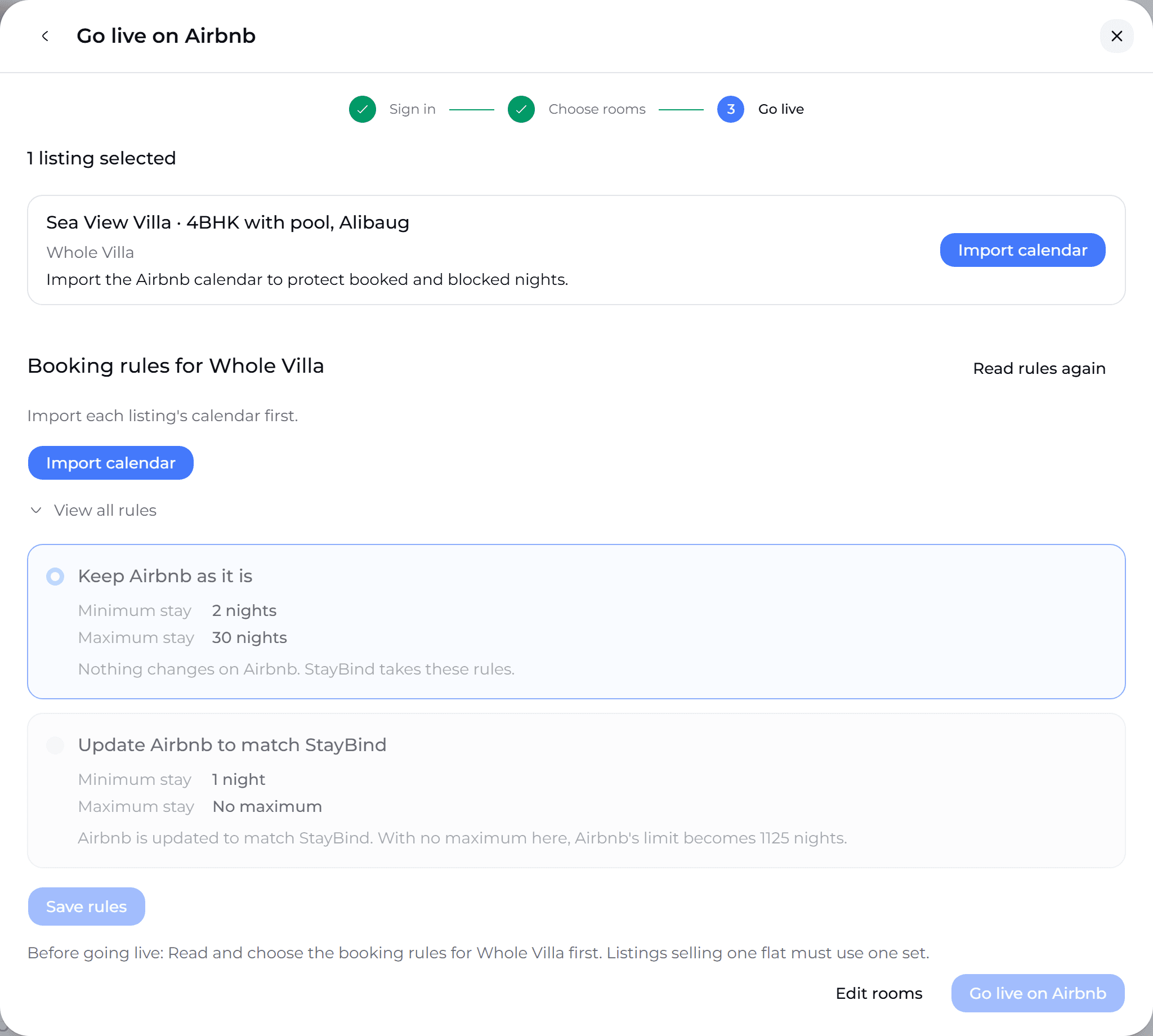Open the Sign in step label
1153x1036 pixels.
[x=413, y=109]
